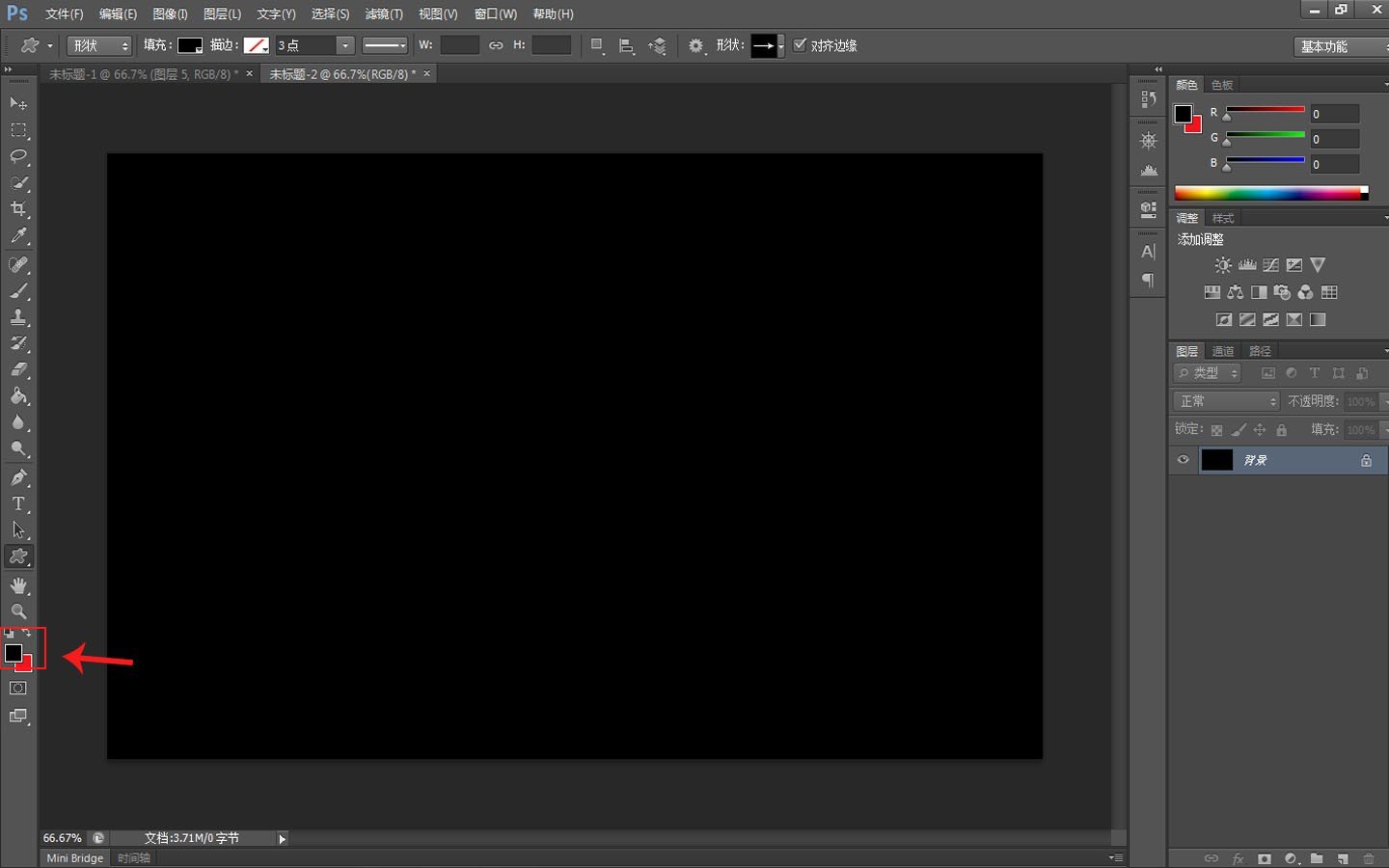
Task: Open path alignment options
Action: 627,45
